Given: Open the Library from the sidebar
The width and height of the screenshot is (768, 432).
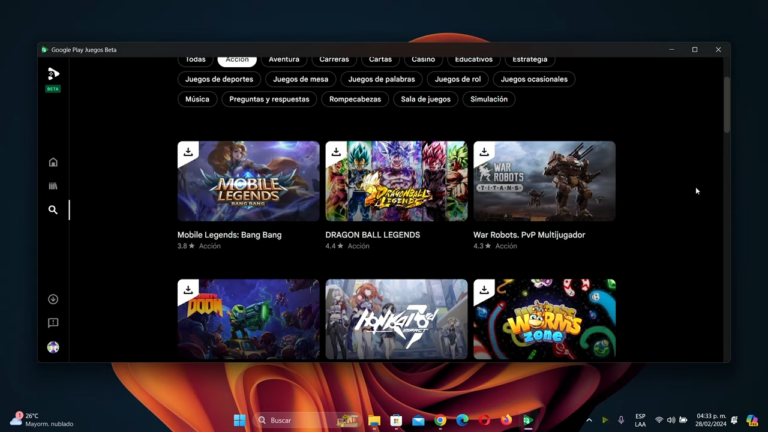Looking at the screenshot, I should tap(53, 186).
